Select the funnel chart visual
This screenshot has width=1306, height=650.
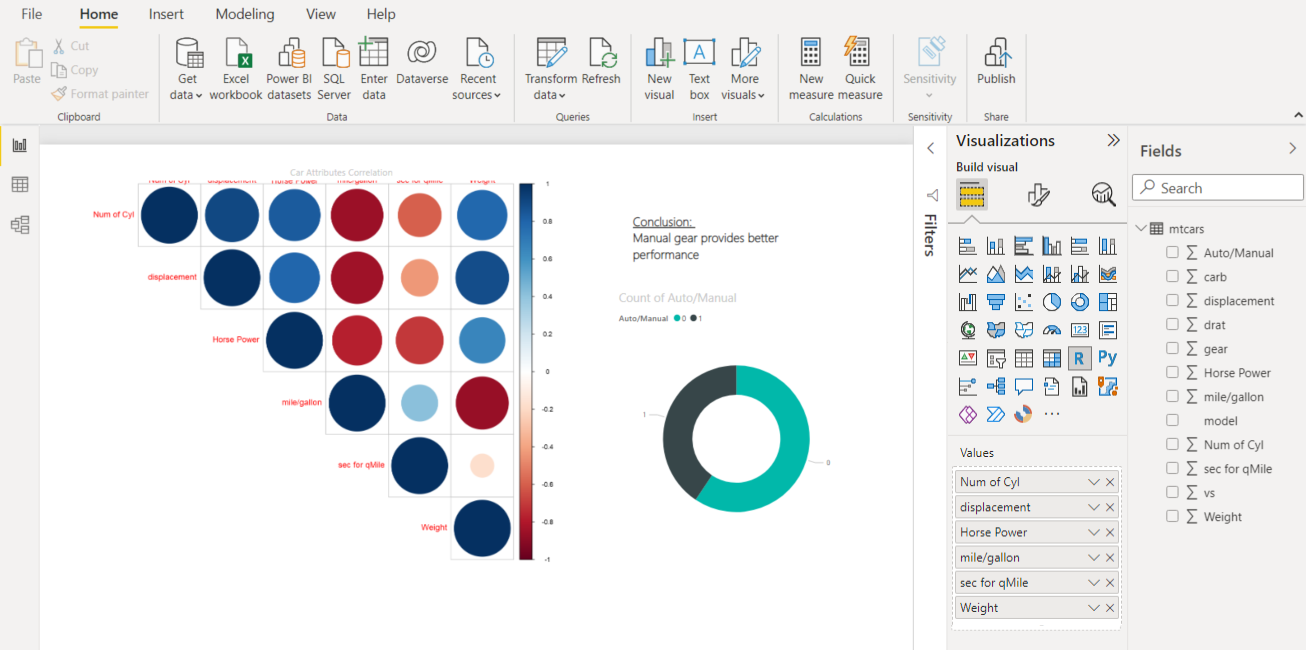coord(995,302)
